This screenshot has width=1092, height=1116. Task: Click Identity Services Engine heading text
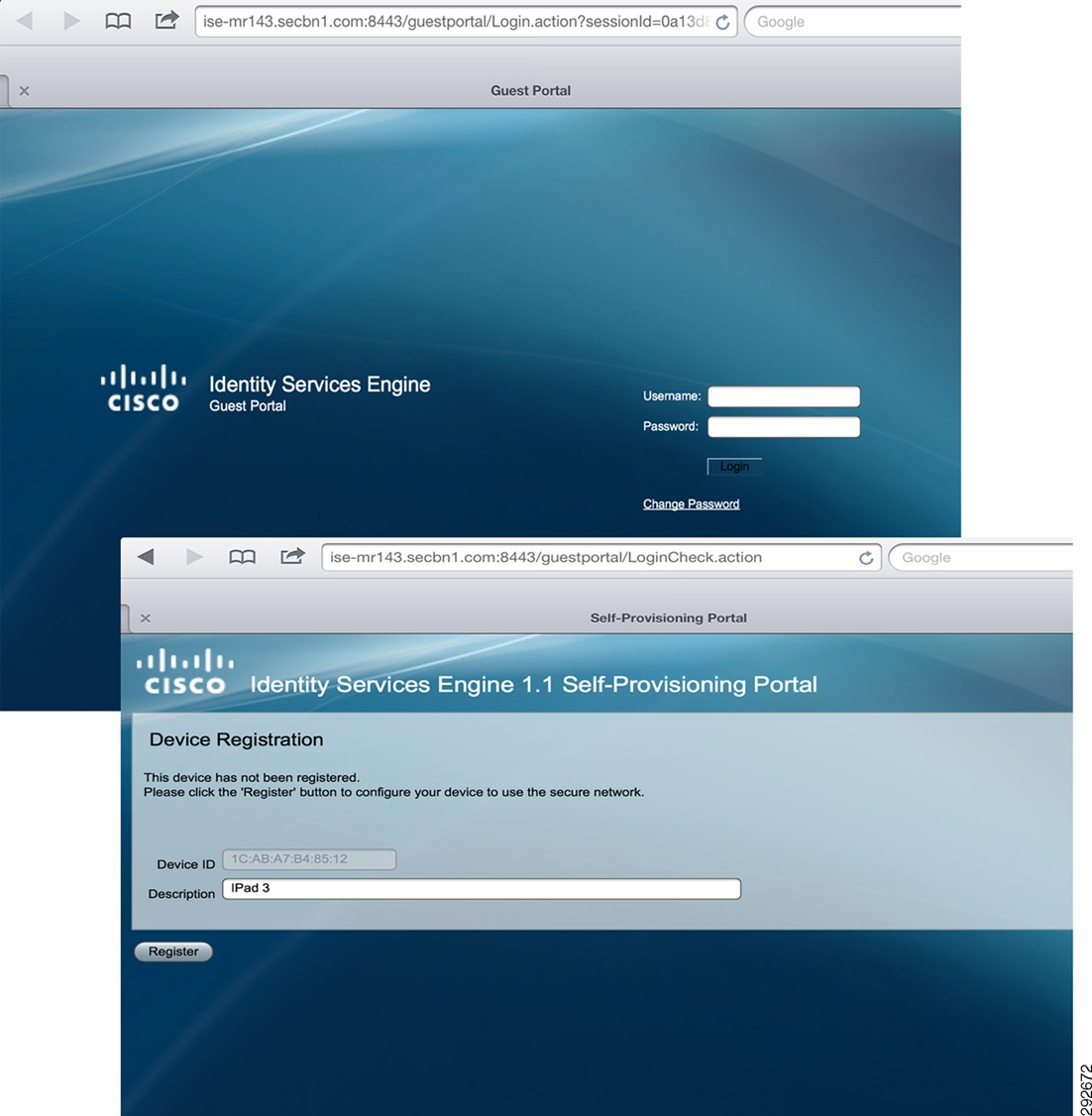click(x=319, y=385)
